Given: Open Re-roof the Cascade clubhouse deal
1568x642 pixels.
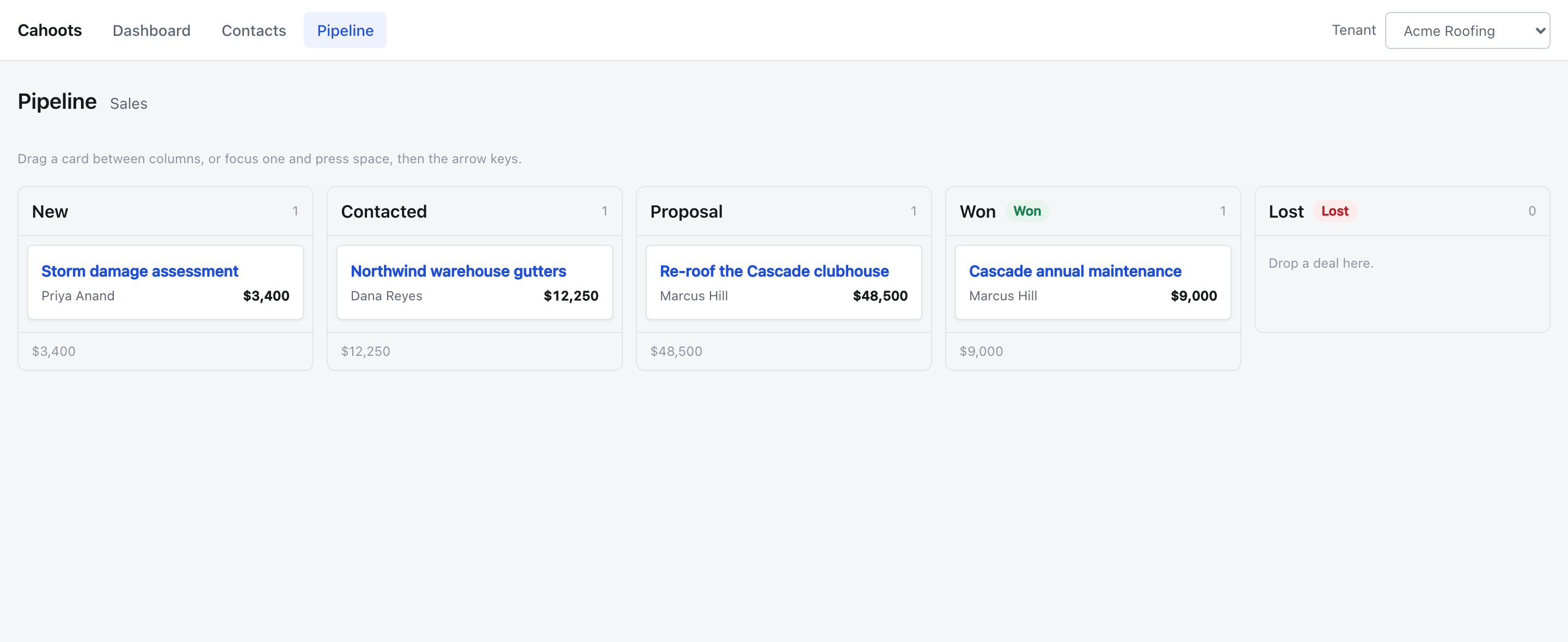Looking at the screenshot, I should point(774,271).
